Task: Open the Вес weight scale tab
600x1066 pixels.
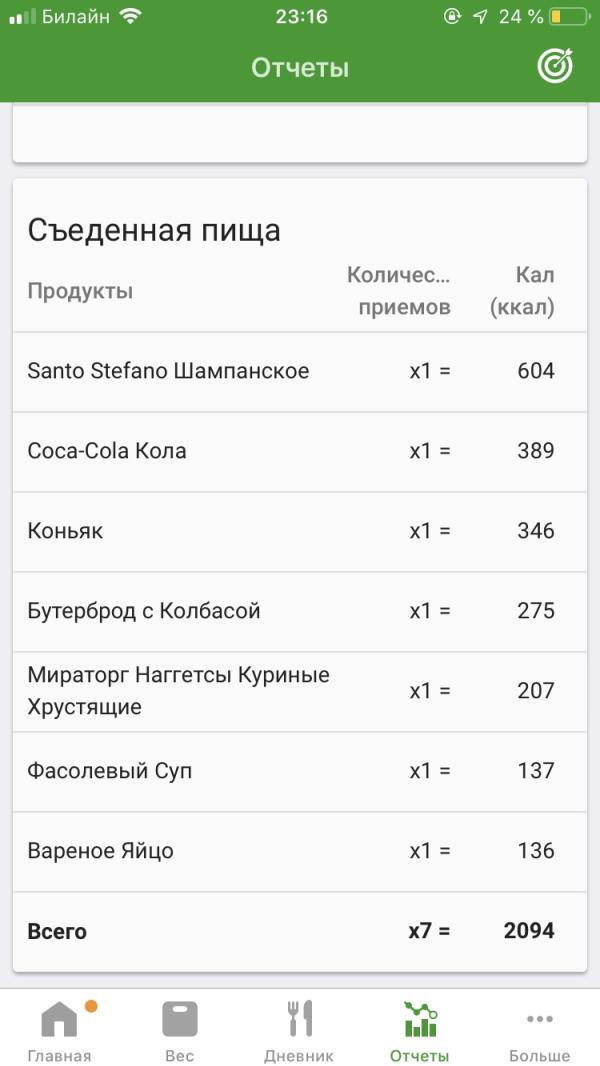Action: click(179, 1019)
